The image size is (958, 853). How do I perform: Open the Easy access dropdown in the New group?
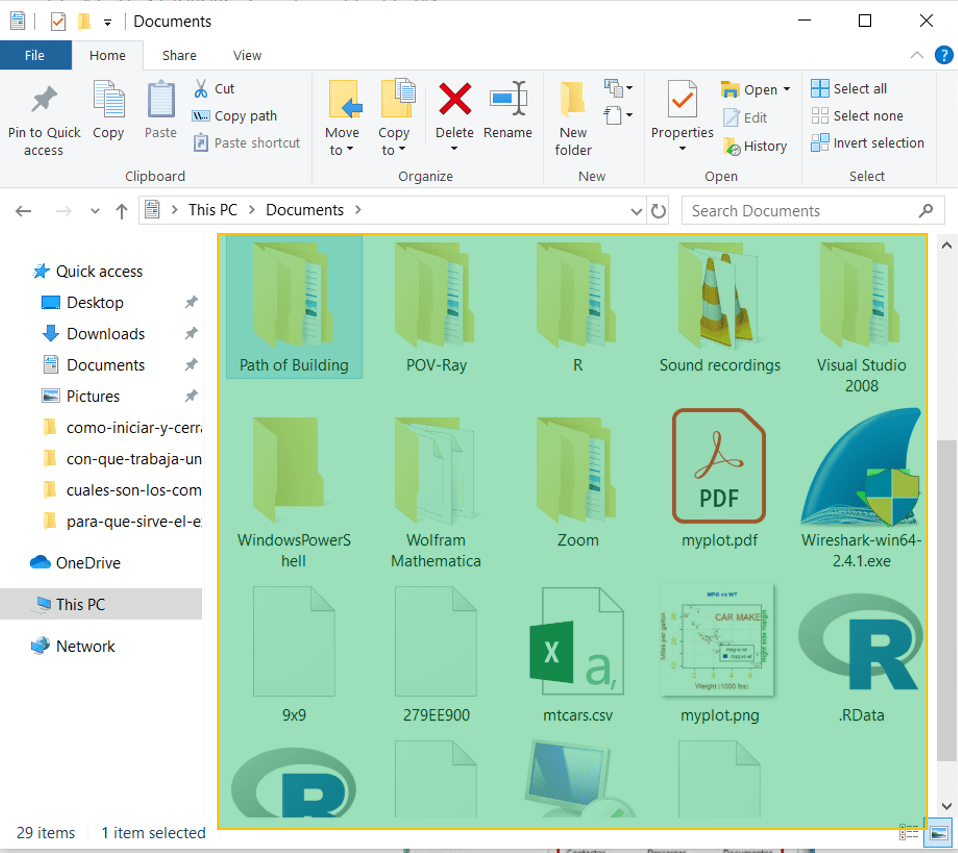tap(618, 115)
